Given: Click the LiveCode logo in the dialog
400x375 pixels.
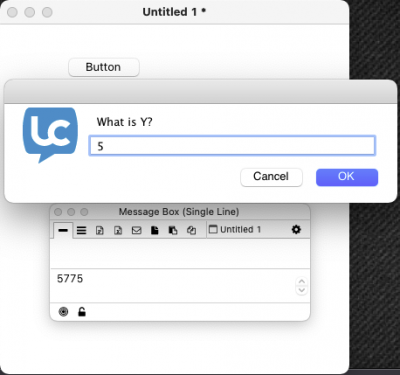Looking at the screenshot, I should [50, 135].
